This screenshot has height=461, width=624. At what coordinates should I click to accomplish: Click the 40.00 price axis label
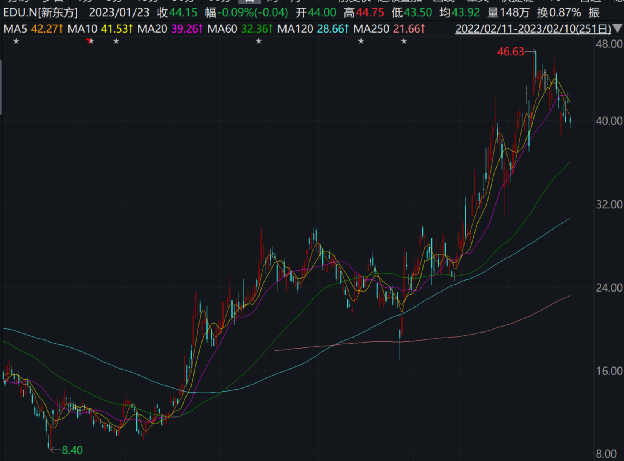click(x=609, y=121)
